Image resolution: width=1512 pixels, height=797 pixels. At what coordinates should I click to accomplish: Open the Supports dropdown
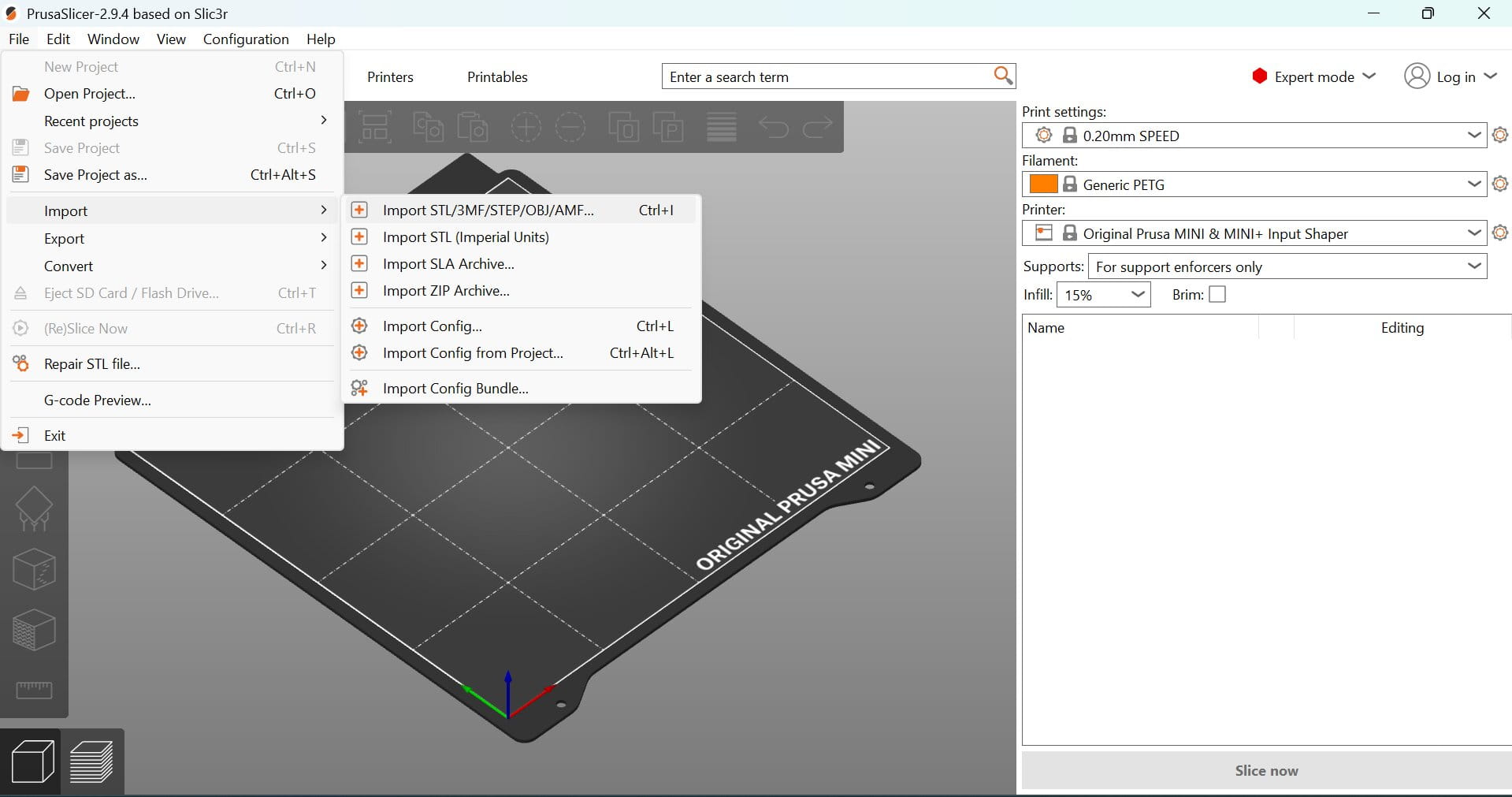click(1474, 266)
